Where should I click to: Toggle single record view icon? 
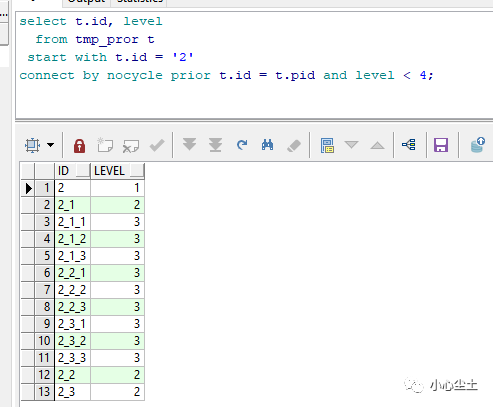pyautogui.click(x=327, y=145)
